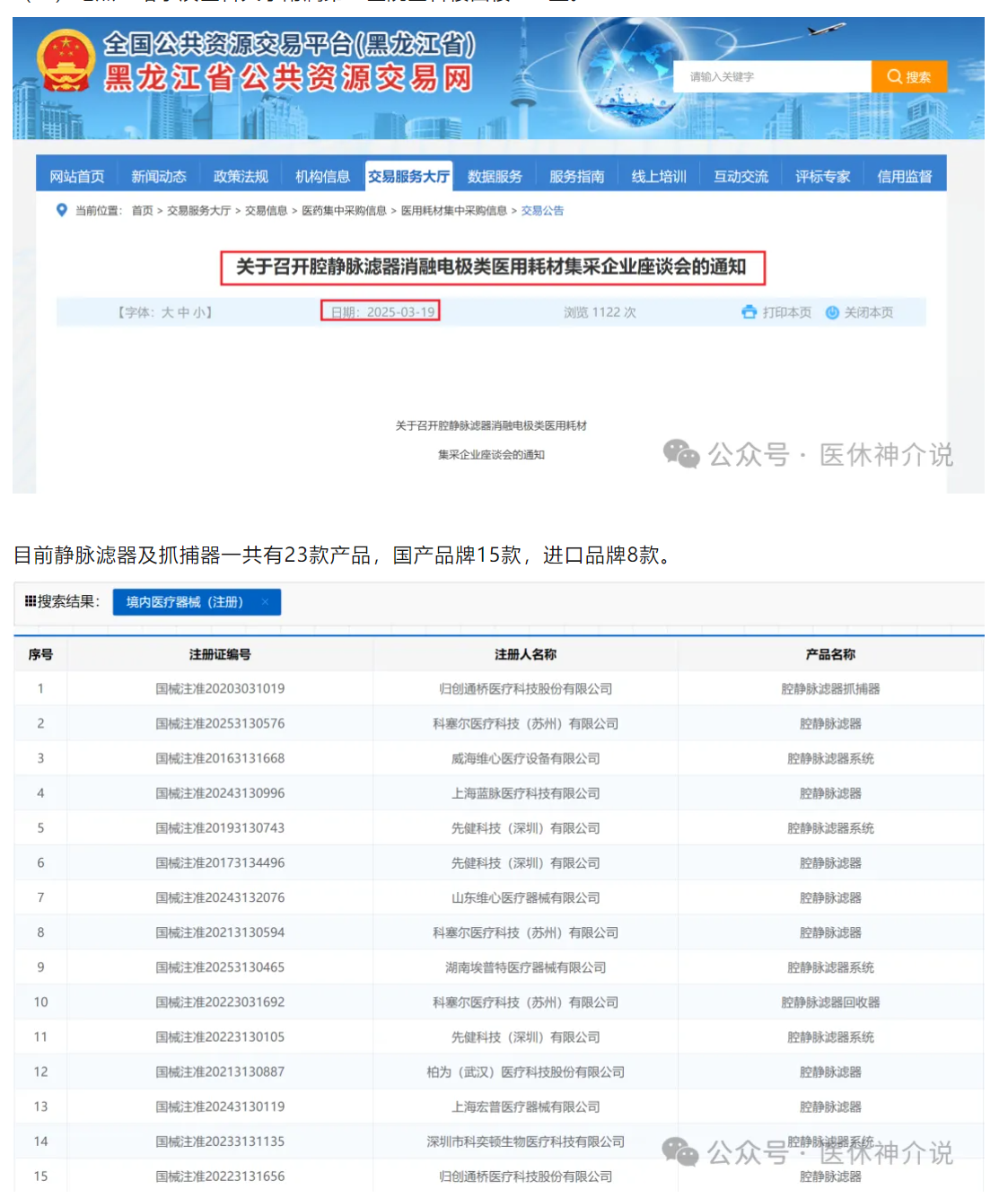Click the cell 上海宏普医疗器械有限公司

525,1106
